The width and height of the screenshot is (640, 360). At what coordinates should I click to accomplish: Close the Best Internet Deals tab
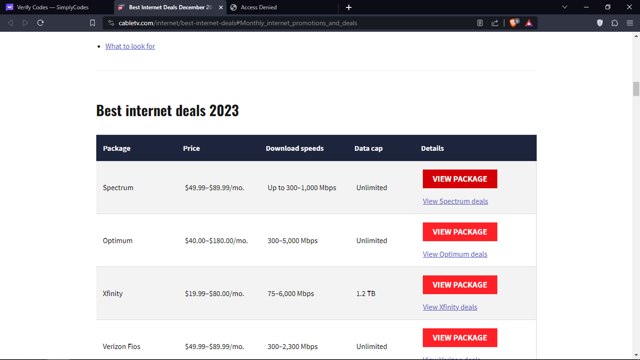click(221, 7)
